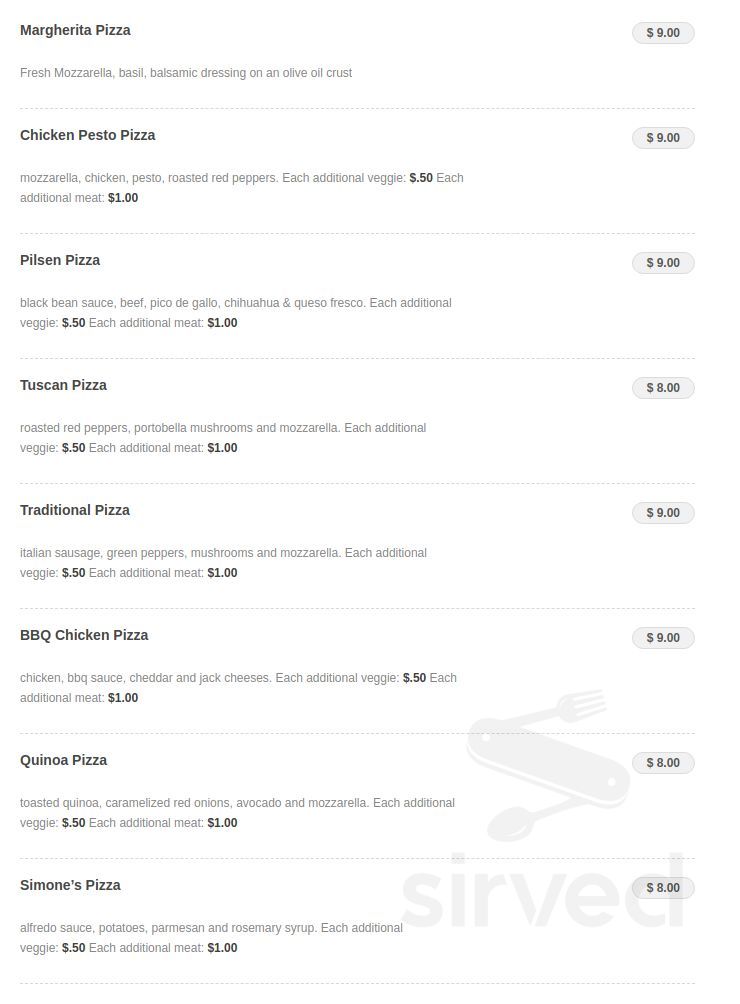Select the Traditional Pizza heading
This screenshot has height=1004, width=740.
click(x=75, y=510)
